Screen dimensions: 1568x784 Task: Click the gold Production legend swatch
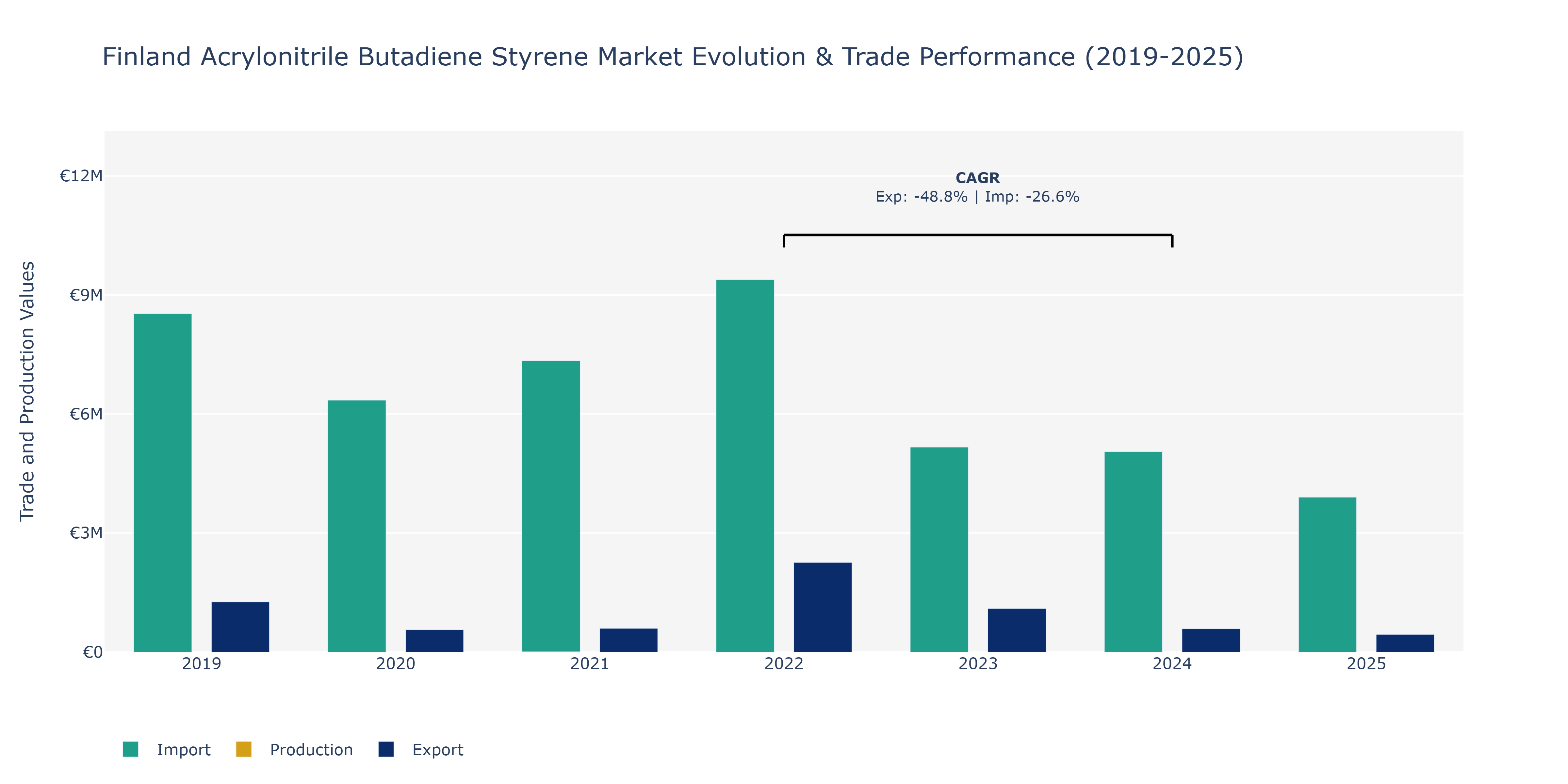click(x=243, y=749)
